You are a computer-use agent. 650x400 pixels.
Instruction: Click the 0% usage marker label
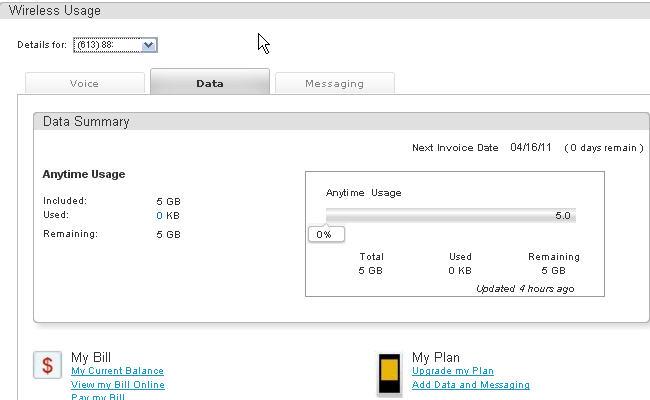325,234
